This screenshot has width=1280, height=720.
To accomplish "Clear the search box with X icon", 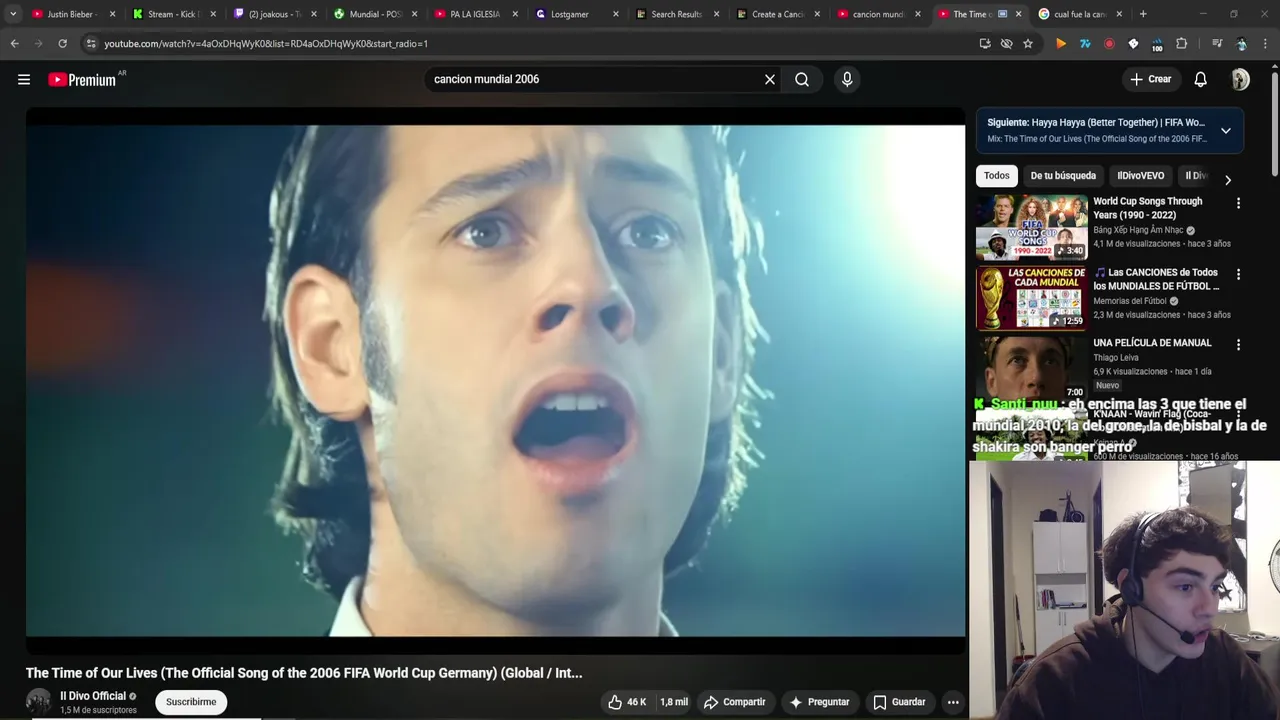I will (770, 79).
